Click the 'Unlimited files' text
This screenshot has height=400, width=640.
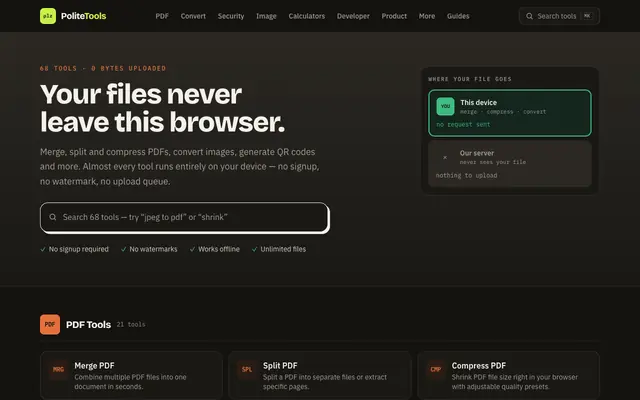(x=283, y=249)
